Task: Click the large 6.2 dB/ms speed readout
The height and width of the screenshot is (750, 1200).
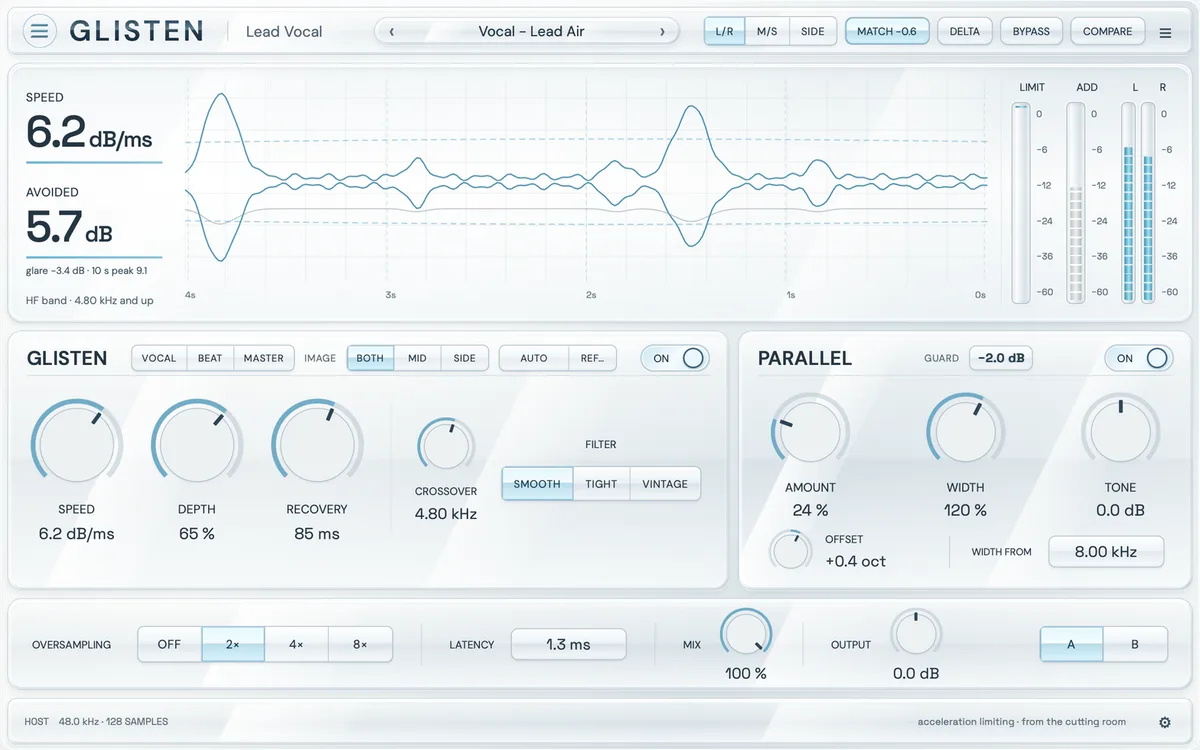Action: pyautogui.click(x=90, y=133)
